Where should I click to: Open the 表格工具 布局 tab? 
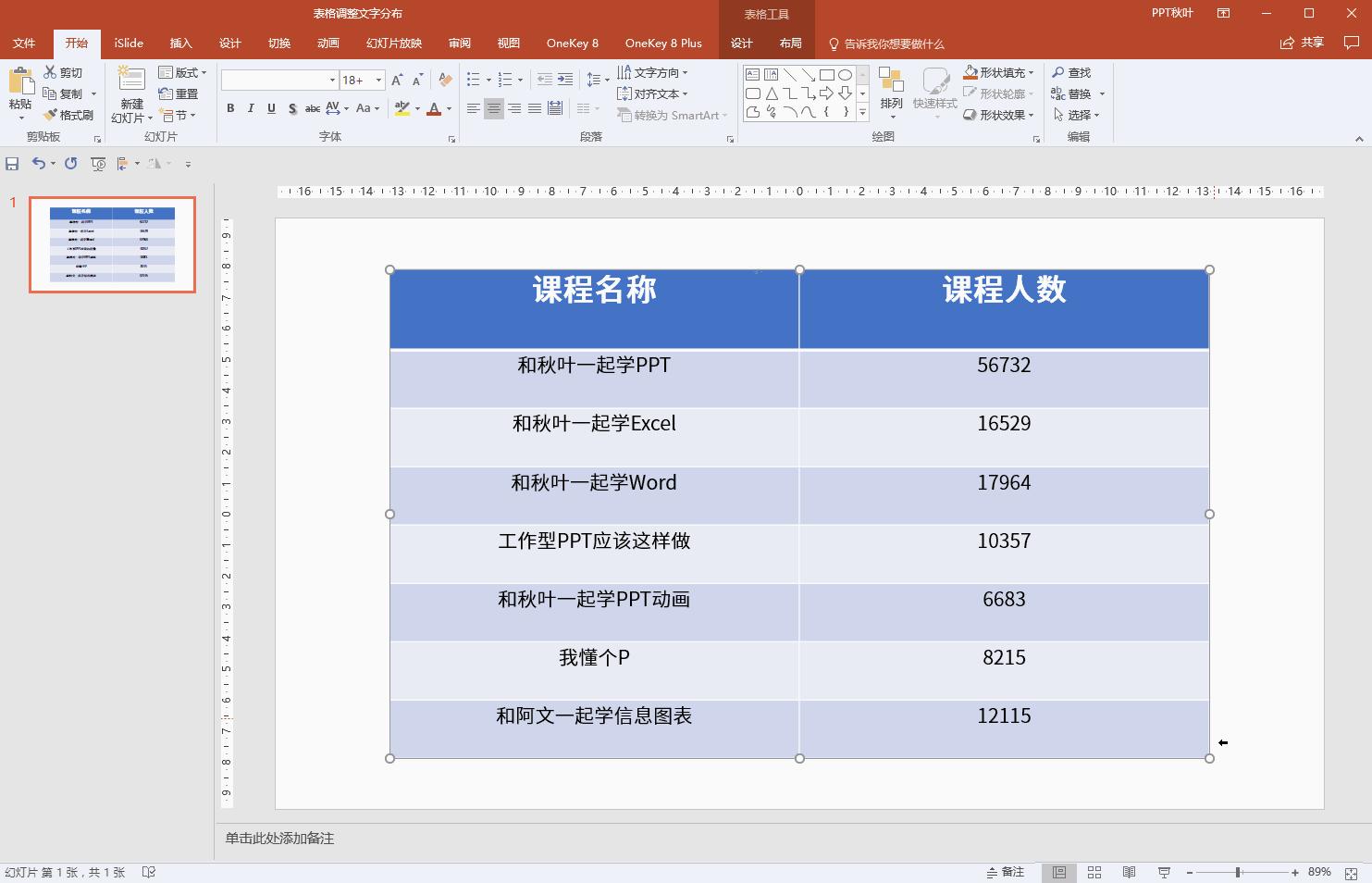tap(791, 43)
